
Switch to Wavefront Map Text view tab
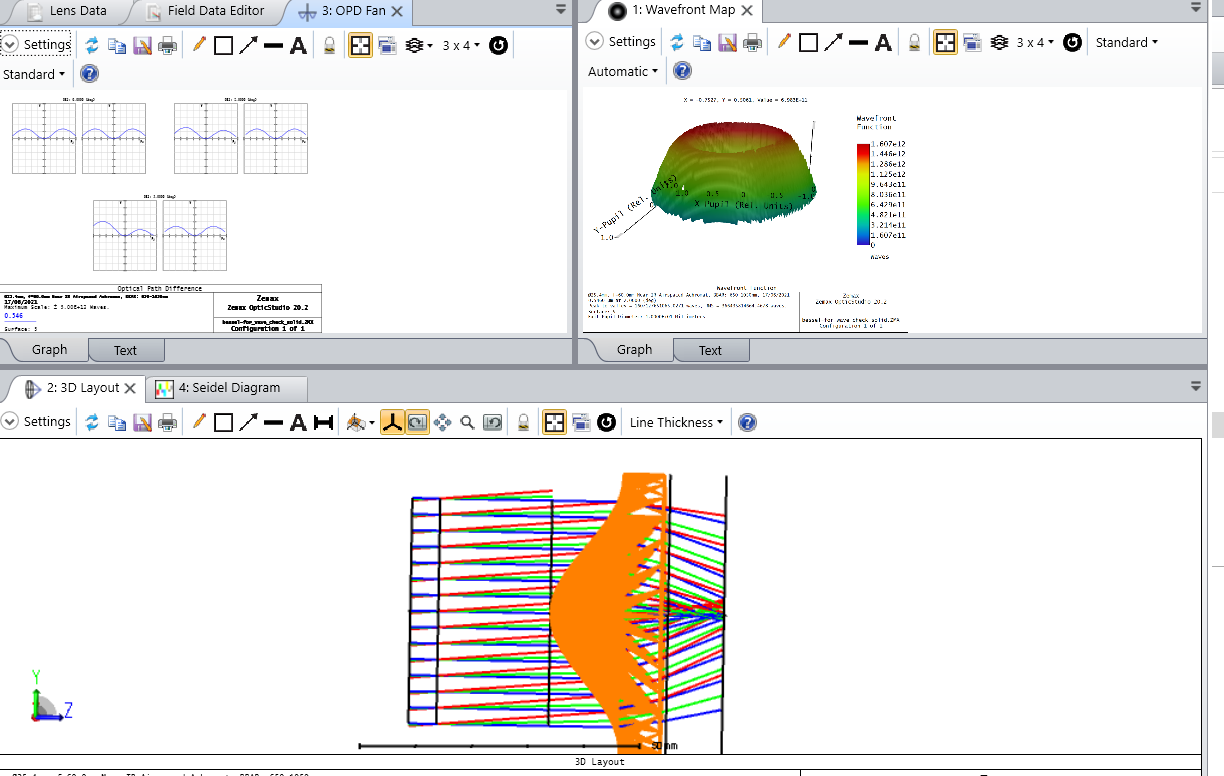[x=711, y=350]
